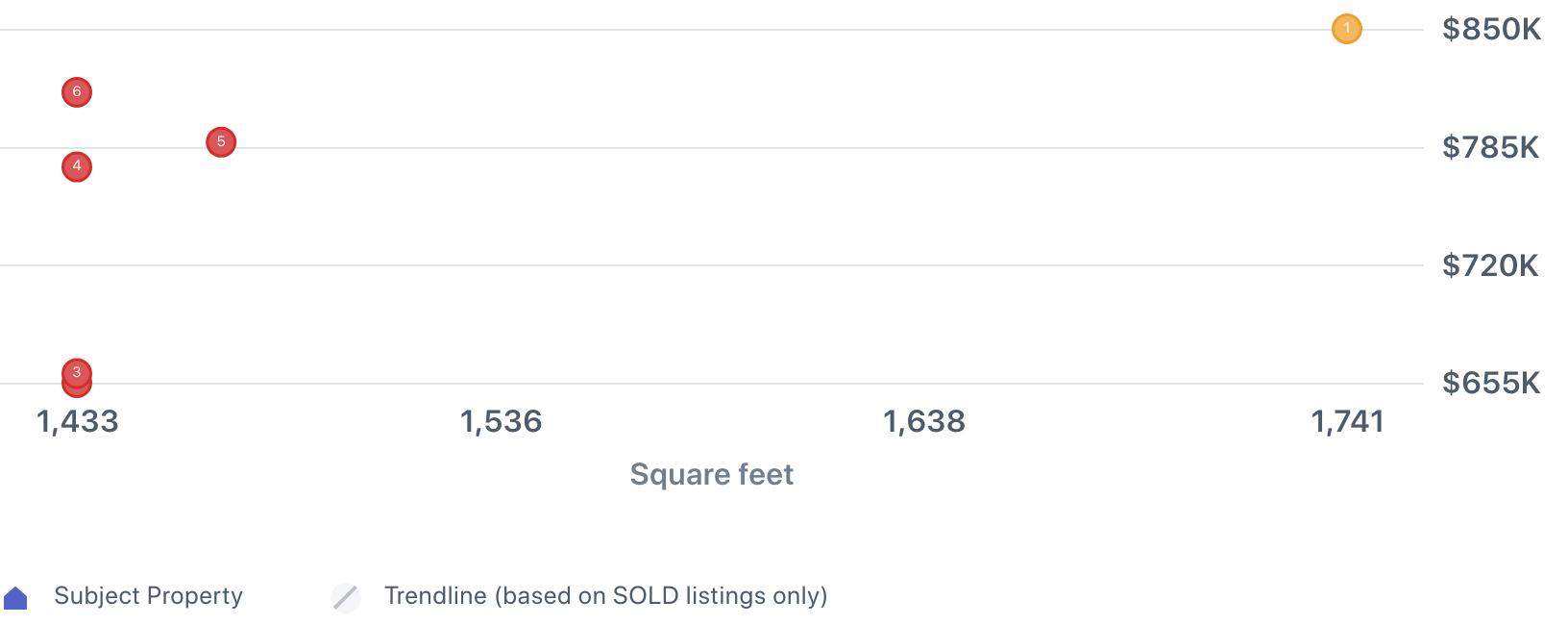Click red marker number 3
Image resolution: width=1568 pixels, height=625 pixels.
[77, 371]
